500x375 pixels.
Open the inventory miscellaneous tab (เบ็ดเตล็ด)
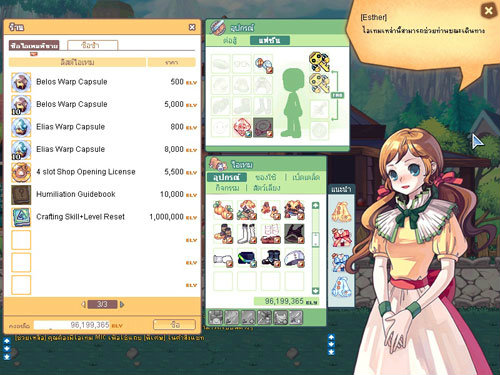tap(306, 177)
